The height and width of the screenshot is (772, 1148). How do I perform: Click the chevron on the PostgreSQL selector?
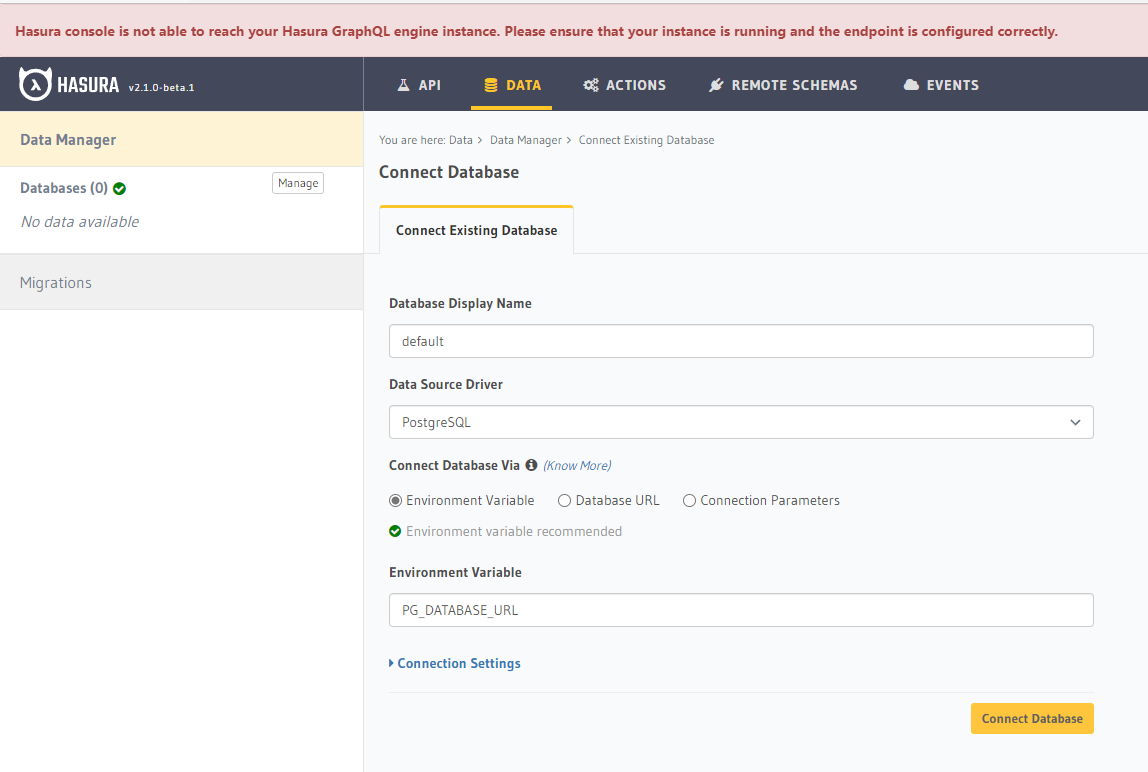tap(1076, 422)
